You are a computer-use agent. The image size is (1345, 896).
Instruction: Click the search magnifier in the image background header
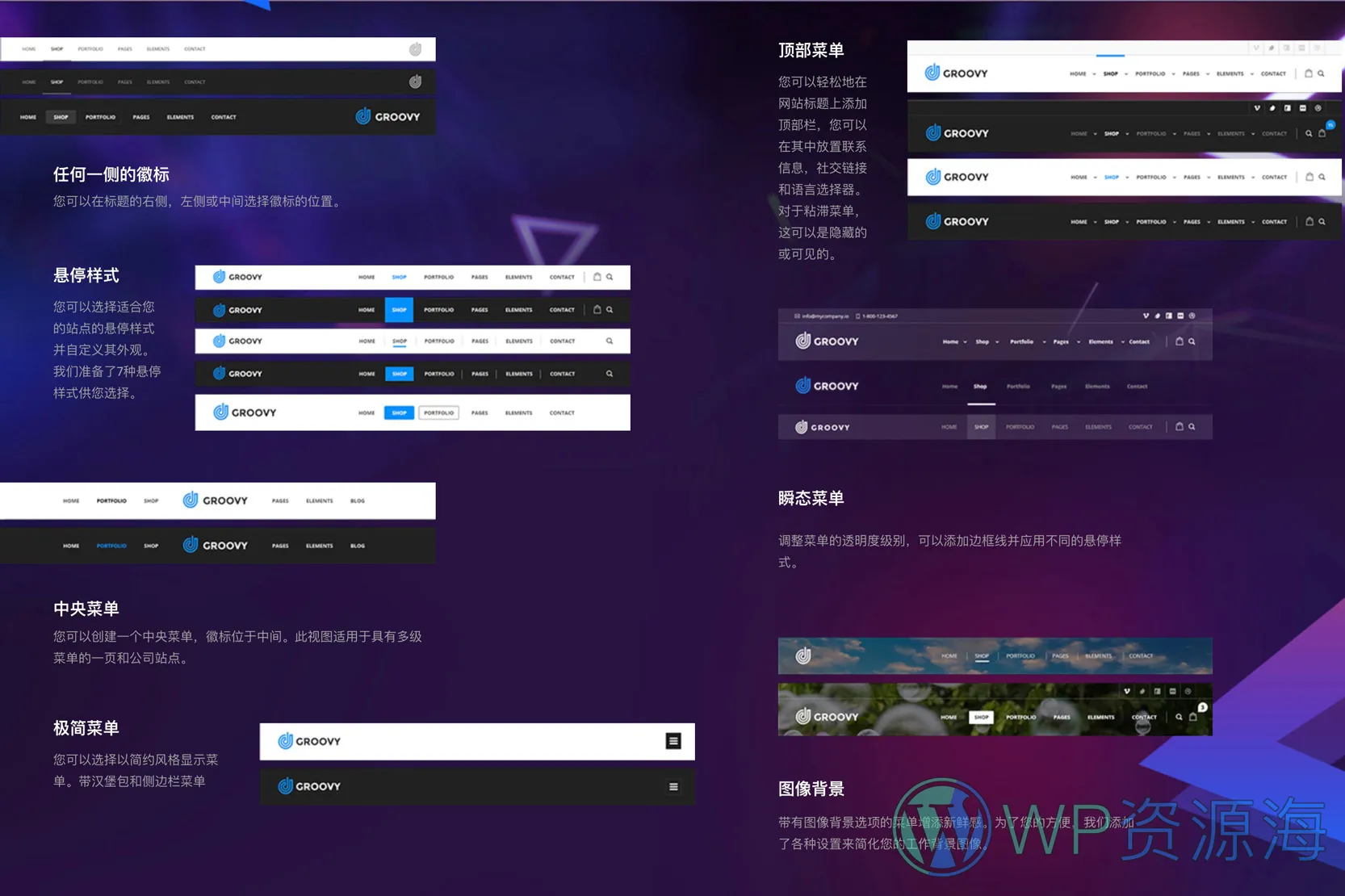(x=1179, y=717)
